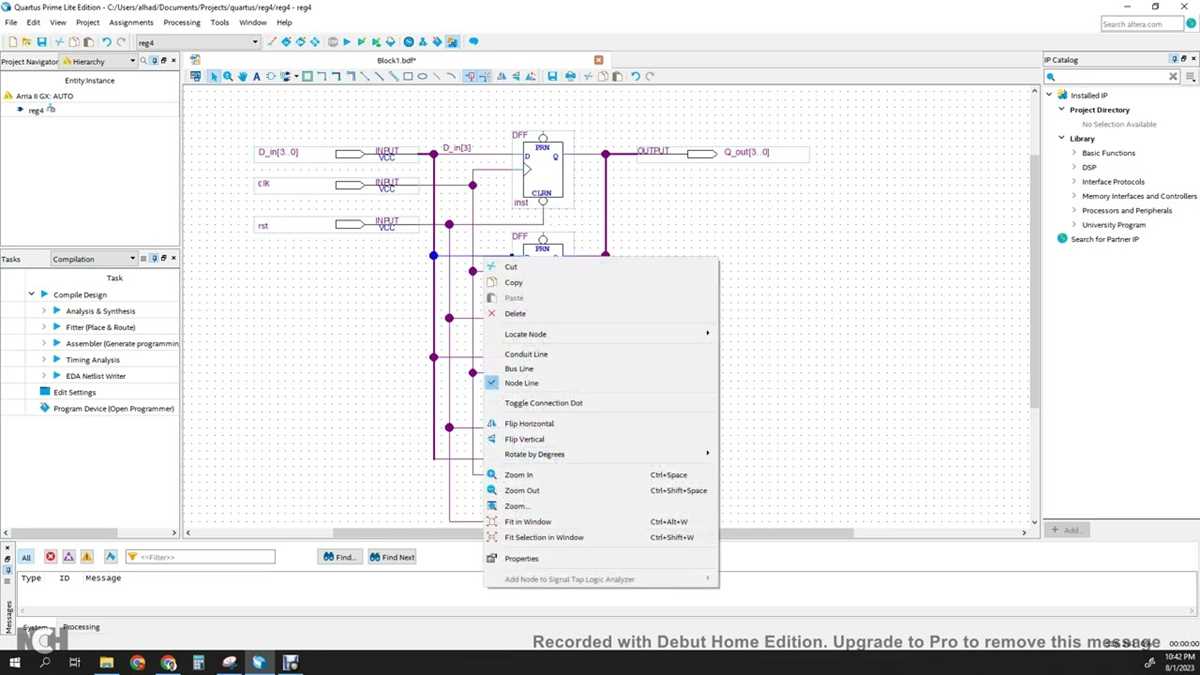Choose Toggle Connection Dot
The height and width of the screenshot is (675, 1200).
click(600, 403)
